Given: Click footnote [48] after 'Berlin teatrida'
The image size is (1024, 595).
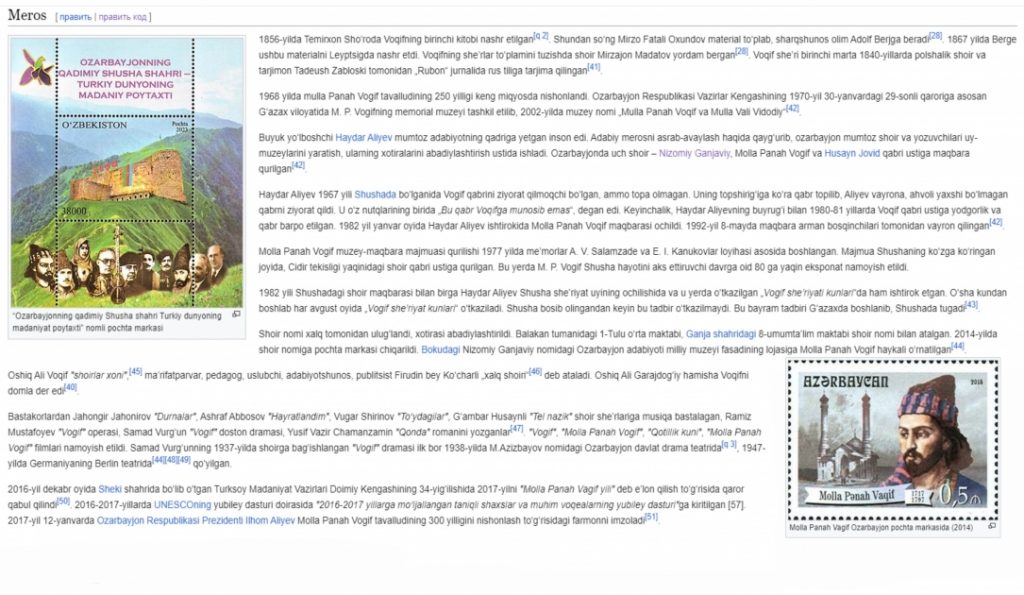Looking at the screenshot, I should tap(171, 460).
